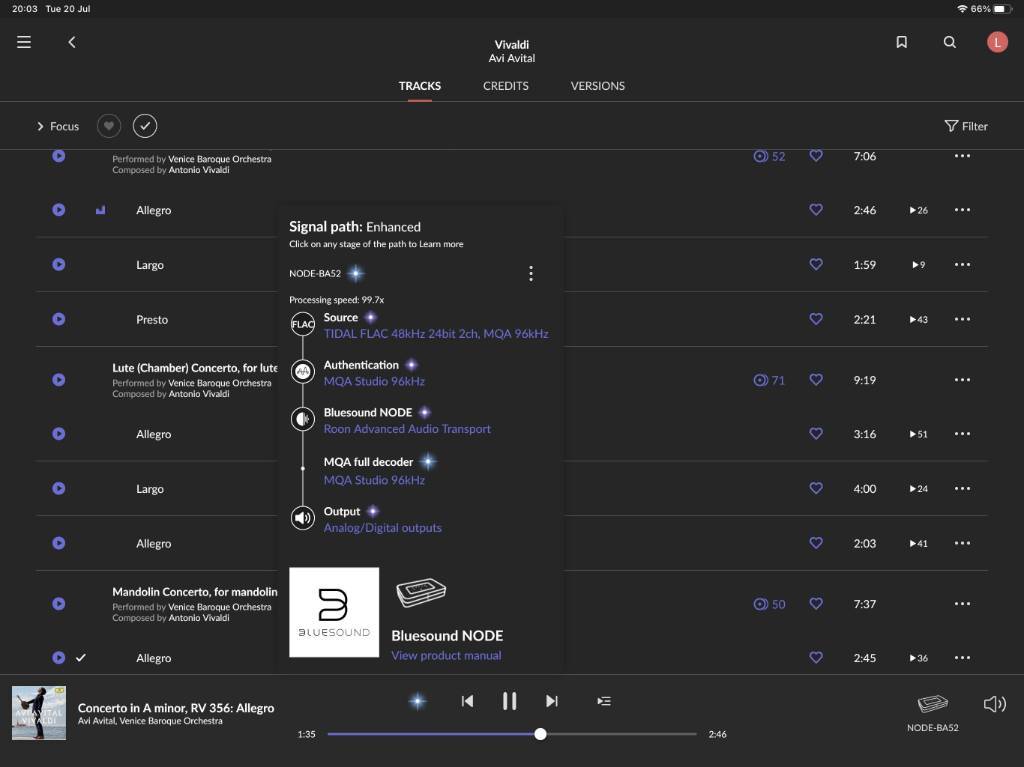Toggle the checkmark selection filter beside Focus
The width and height of the screenshot is (1024, 767).
tap(145, 126)
